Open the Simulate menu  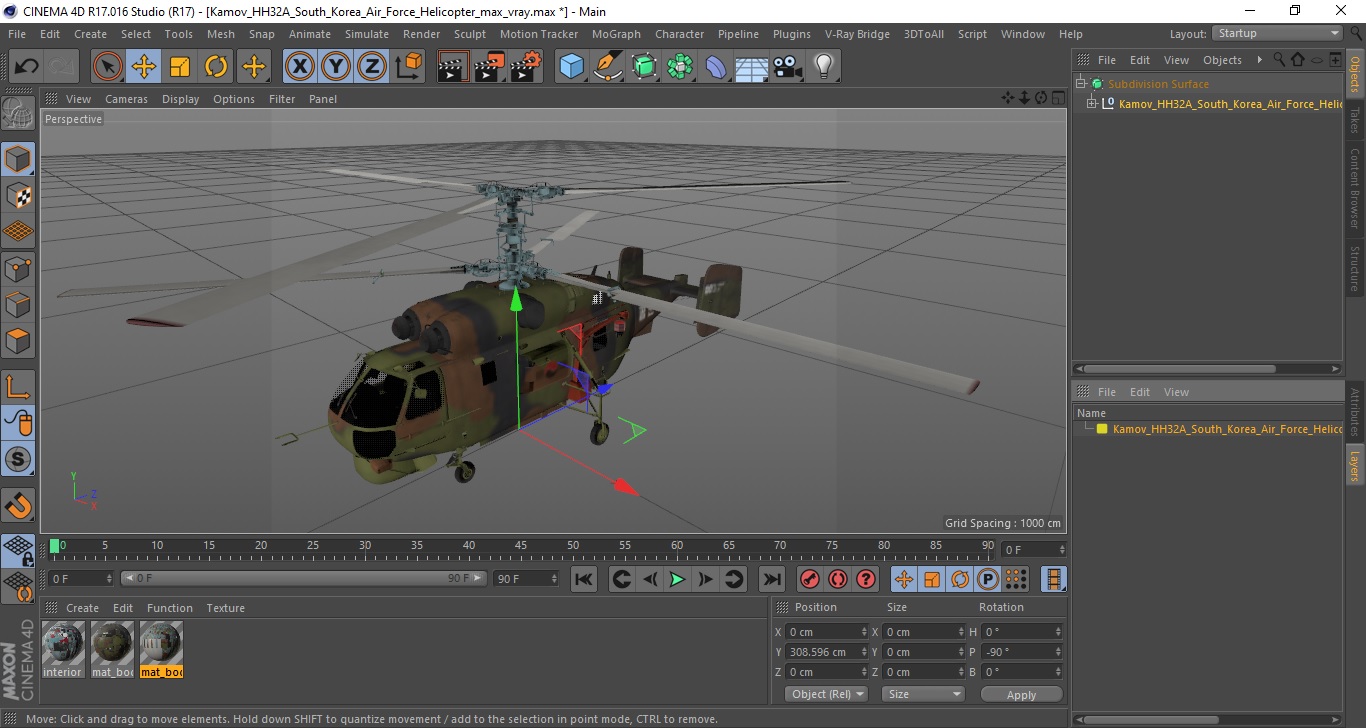click(x=367, y=34)
